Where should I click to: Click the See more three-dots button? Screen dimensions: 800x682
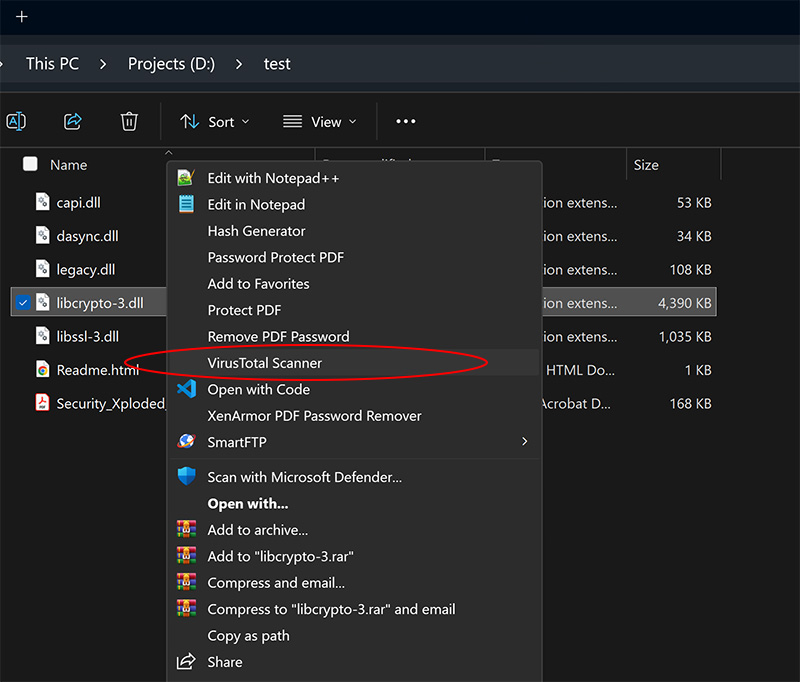tap(405, 122)
